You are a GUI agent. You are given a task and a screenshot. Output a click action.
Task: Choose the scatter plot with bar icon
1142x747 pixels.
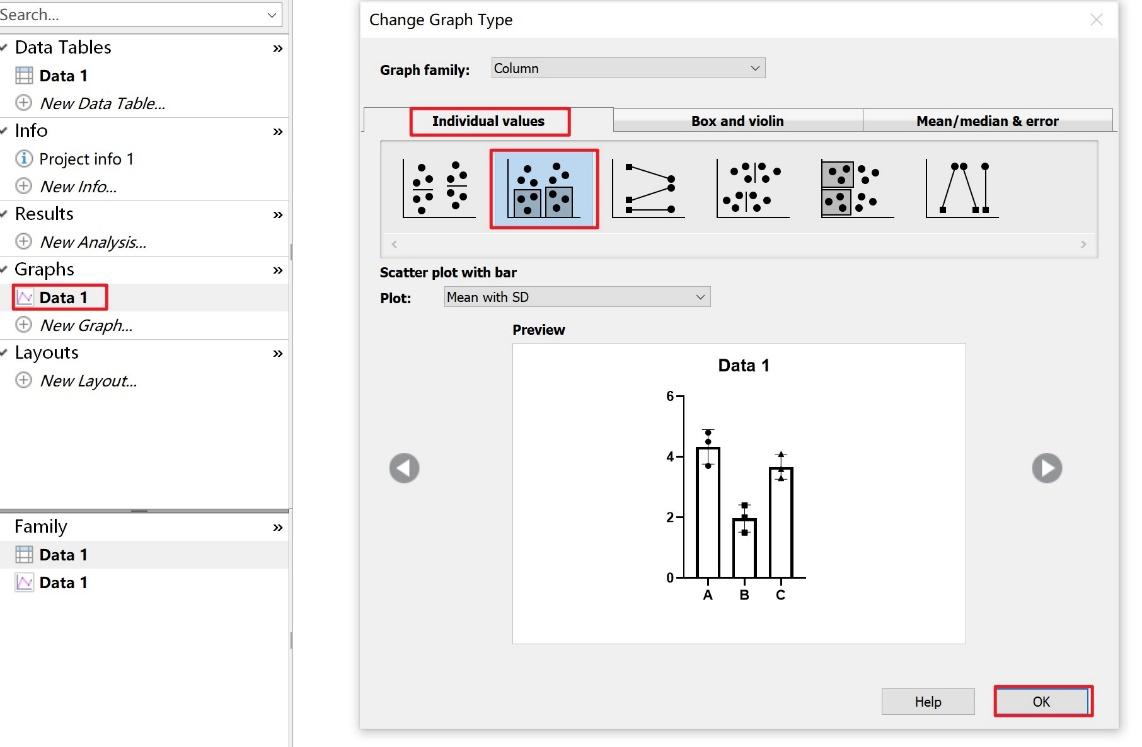tap(544, 189)
